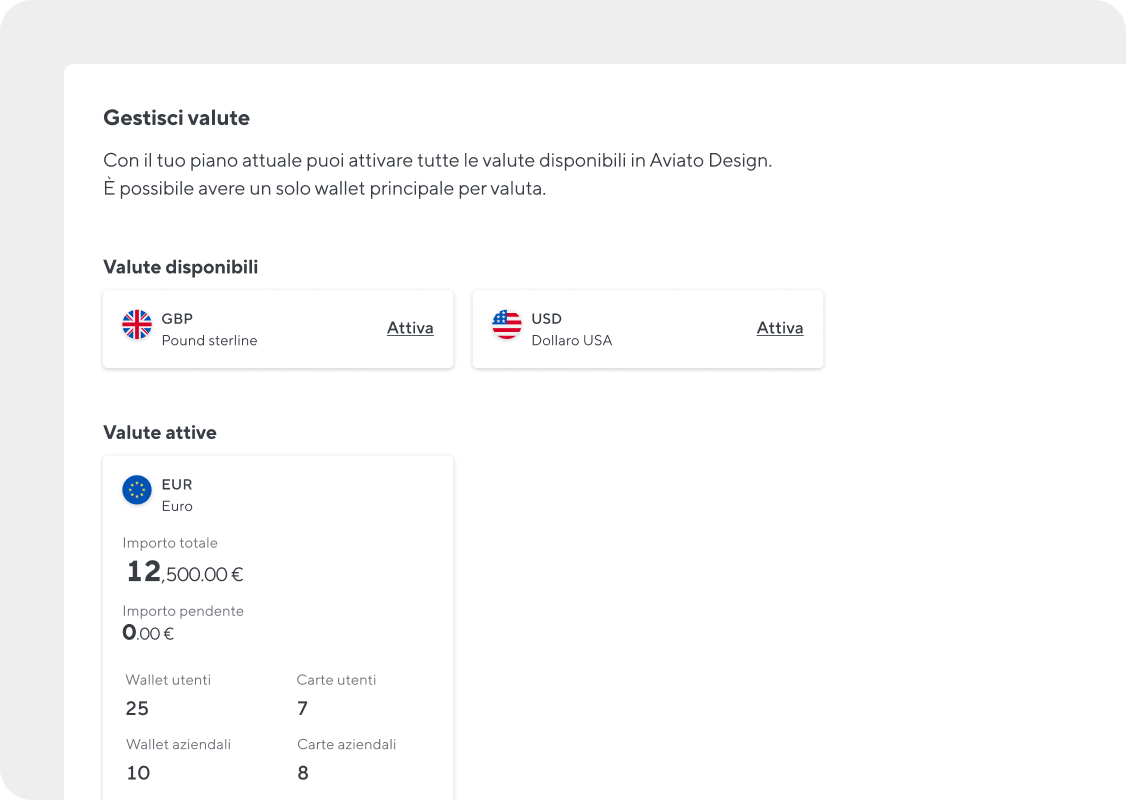Image resolution: width=1126 pixels, height=800 pixels.
Task: Click the Carte aziendali count of 8
Action: pyautogui.click(x=303, y=773)
